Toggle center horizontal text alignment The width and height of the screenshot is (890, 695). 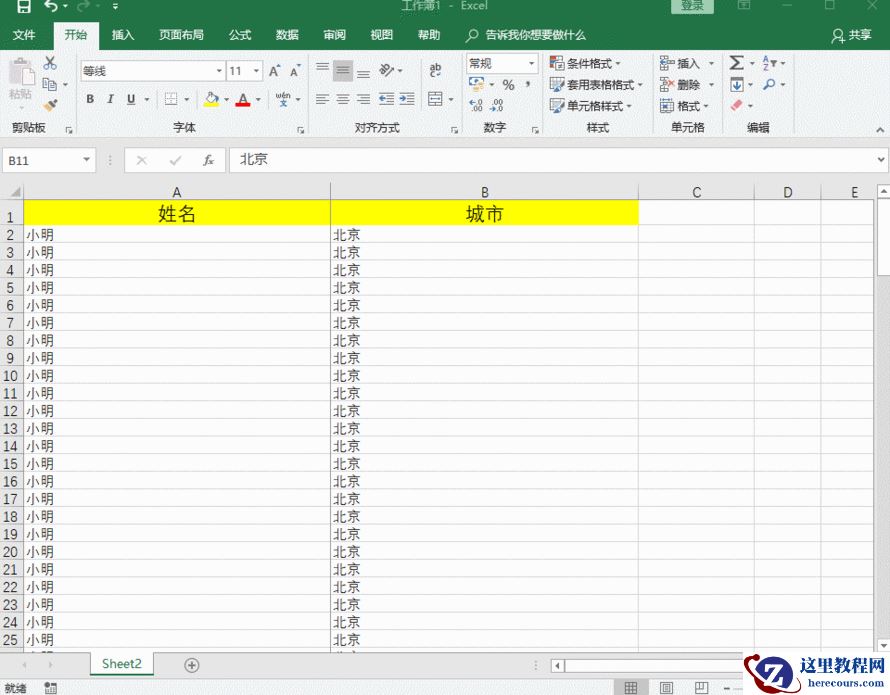click(343, 99)
